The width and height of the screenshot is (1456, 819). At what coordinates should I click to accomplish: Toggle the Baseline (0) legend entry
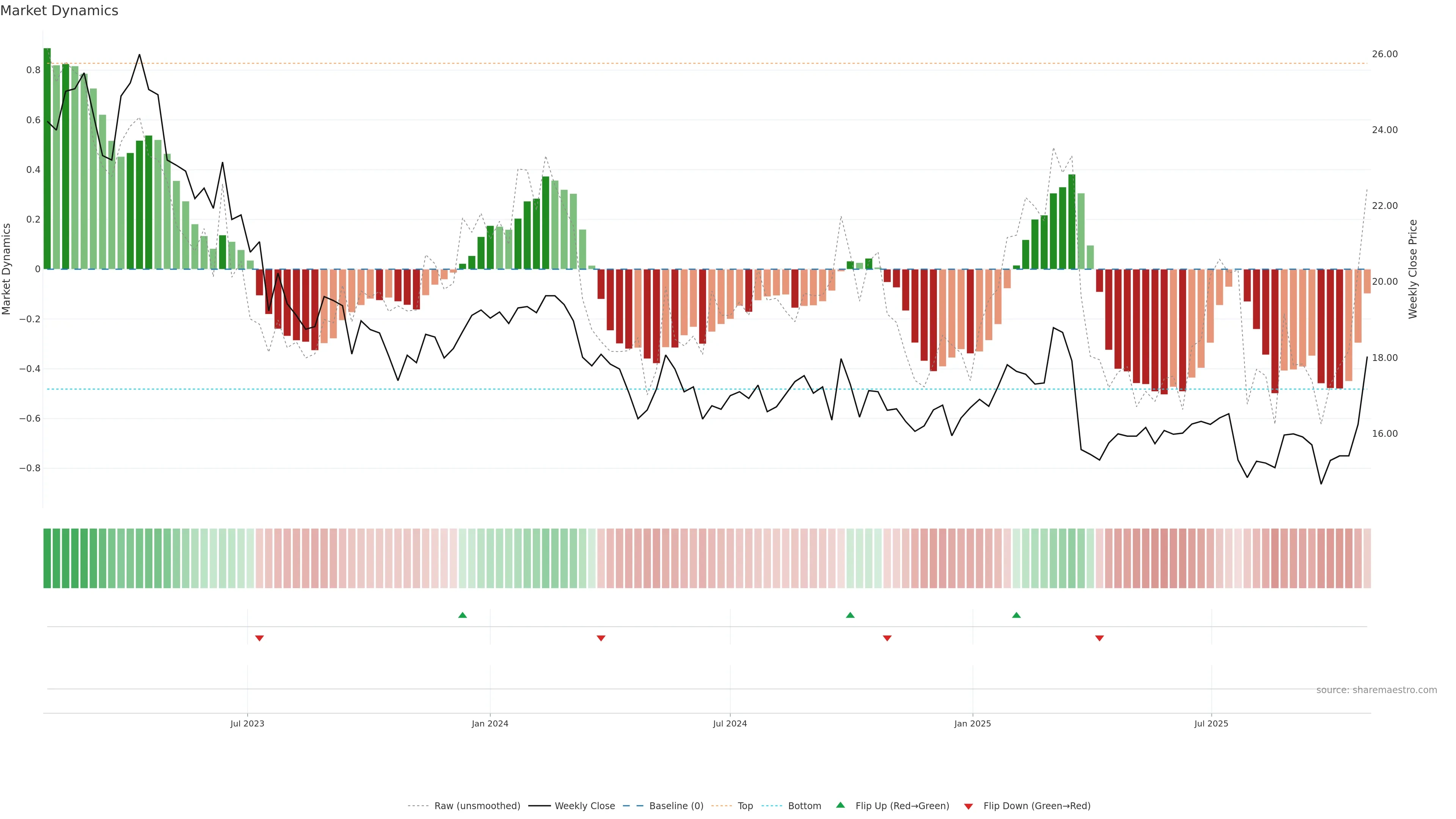pyautogui.click(x=676, y=806)
